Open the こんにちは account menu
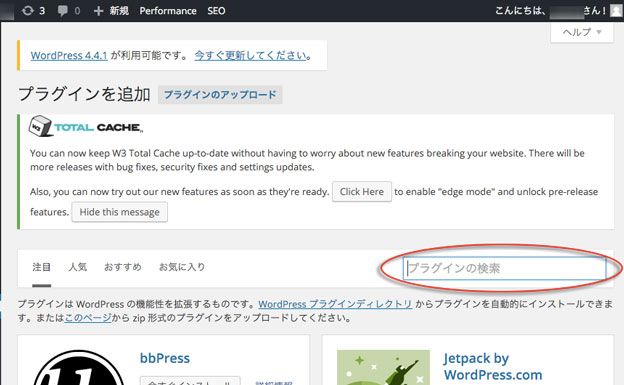624x385 pixels. click(x=551, y=10)
